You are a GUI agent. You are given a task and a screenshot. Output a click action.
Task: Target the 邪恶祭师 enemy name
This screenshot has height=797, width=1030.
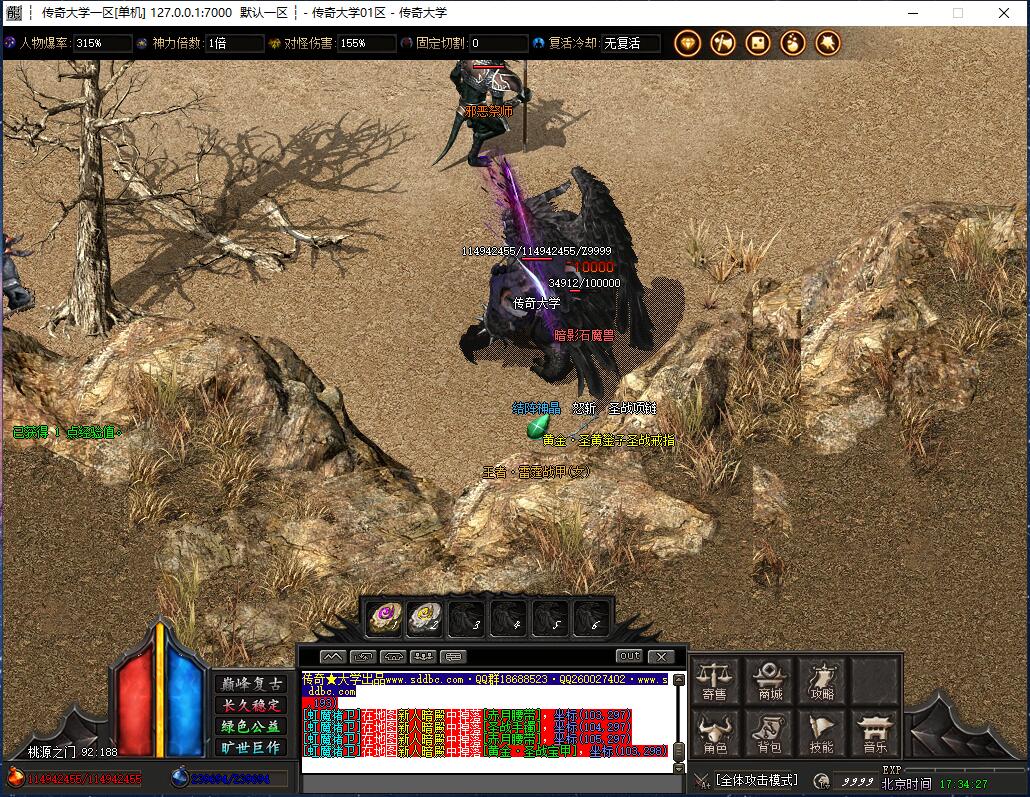[x=489, y=112]
